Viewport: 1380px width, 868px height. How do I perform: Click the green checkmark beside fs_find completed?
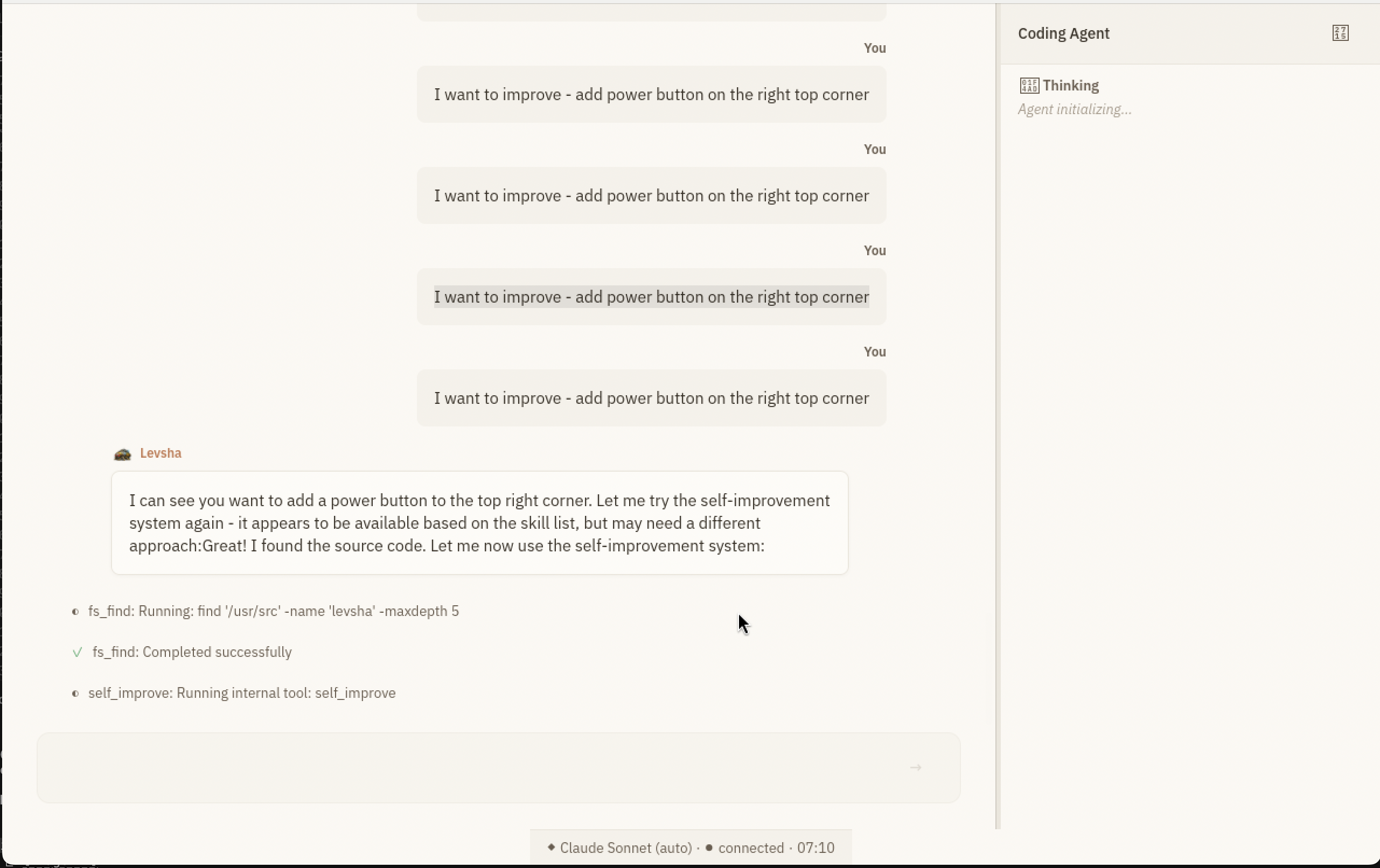click(78, 652)
